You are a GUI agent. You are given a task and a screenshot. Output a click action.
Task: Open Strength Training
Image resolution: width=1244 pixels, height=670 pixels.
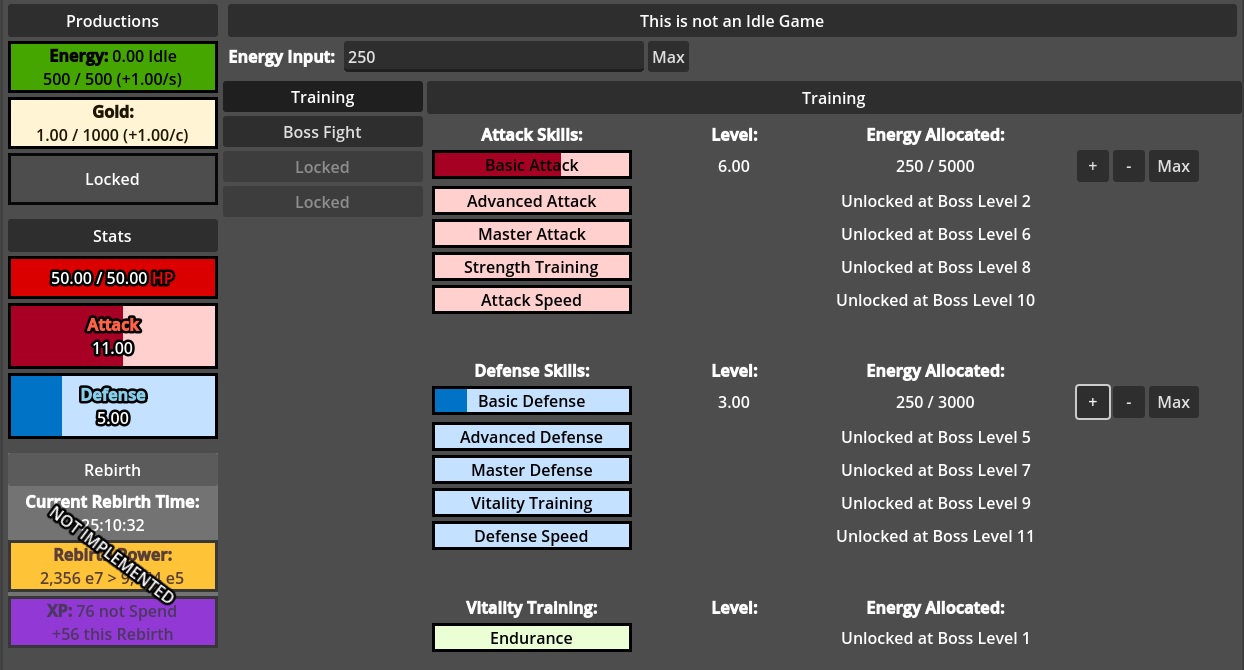[x=531, y=266]
